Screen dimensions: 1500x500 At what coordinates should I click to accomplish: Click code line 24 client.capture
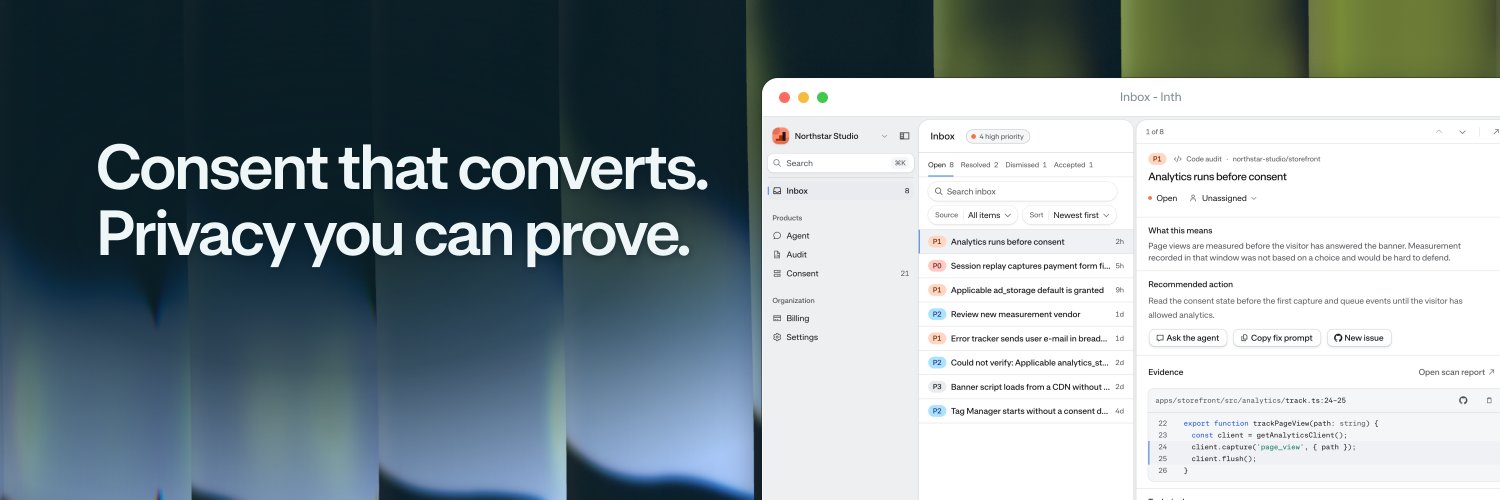click(x=1272, y=447)
